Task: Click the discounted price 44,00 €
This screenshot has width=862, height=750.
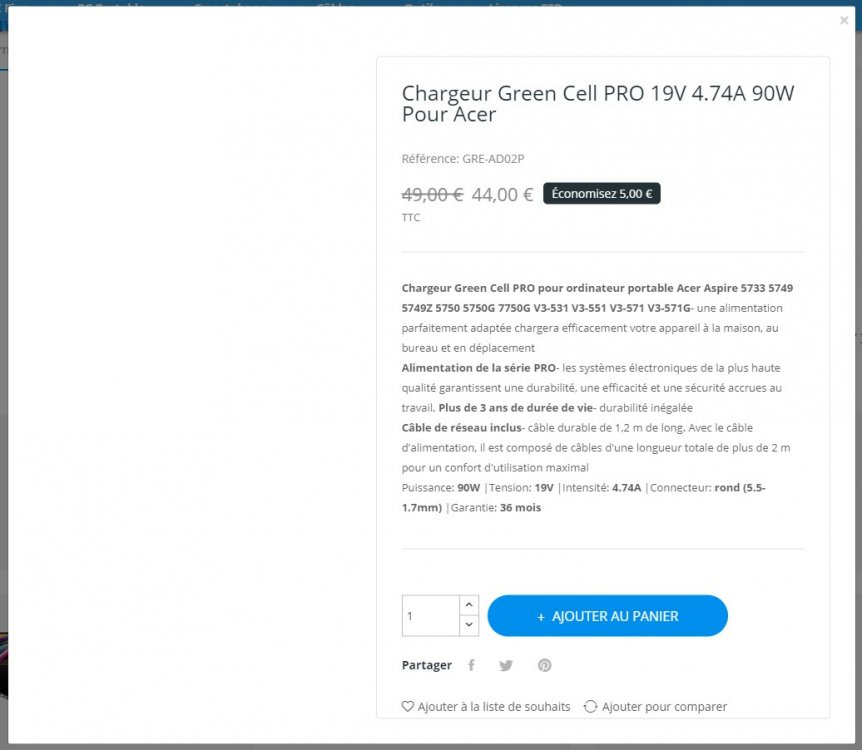Action: (502, 195)
